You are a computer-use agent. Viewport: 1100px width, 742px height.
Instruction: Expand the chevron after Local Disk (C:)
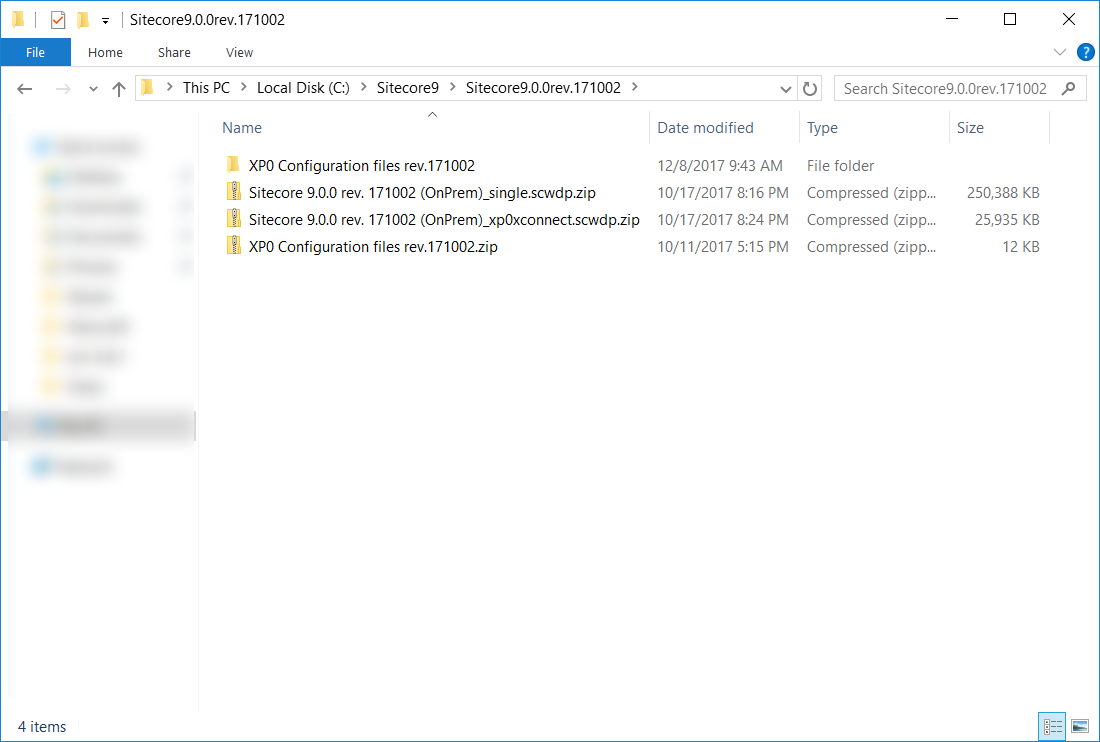363,87
